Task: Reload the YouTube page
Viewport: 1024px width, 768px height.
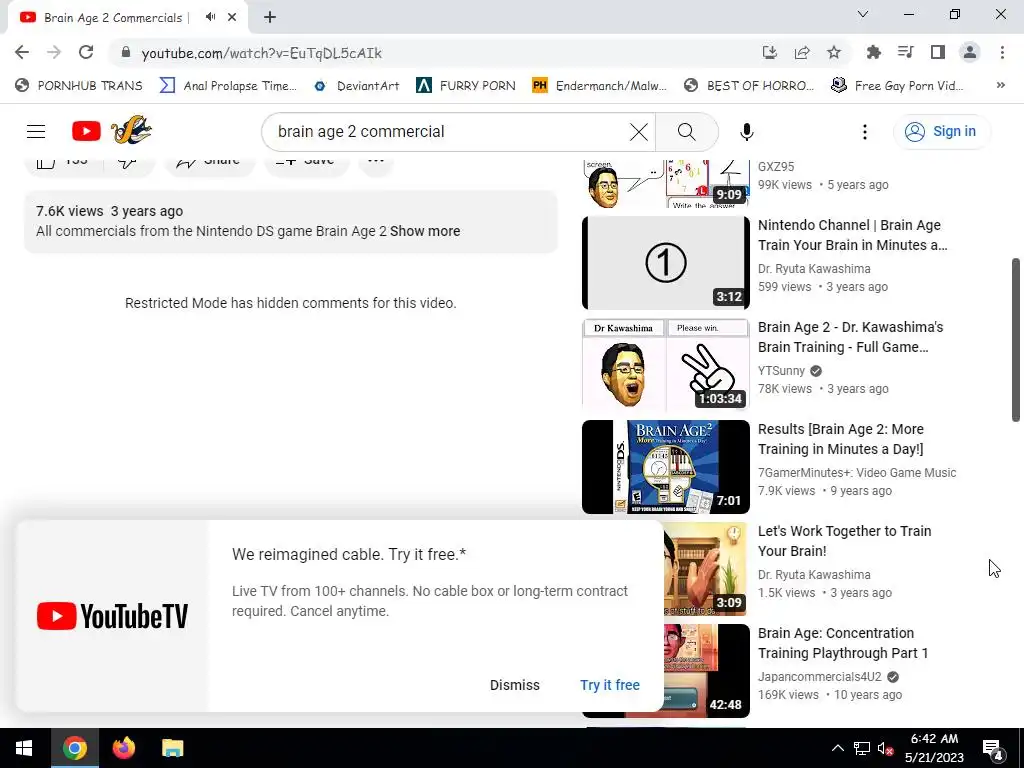Action: point(86,53)
